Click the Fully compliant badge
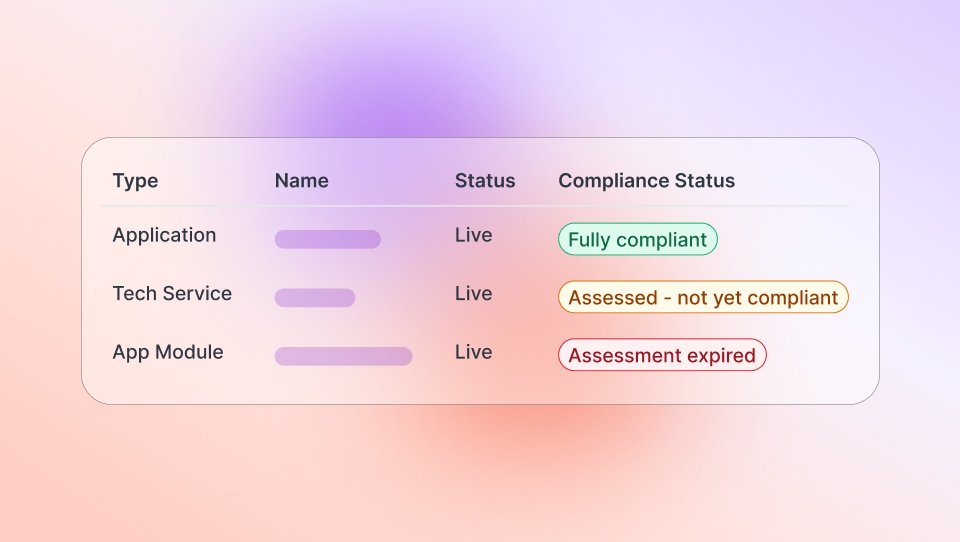 (637, 239)
